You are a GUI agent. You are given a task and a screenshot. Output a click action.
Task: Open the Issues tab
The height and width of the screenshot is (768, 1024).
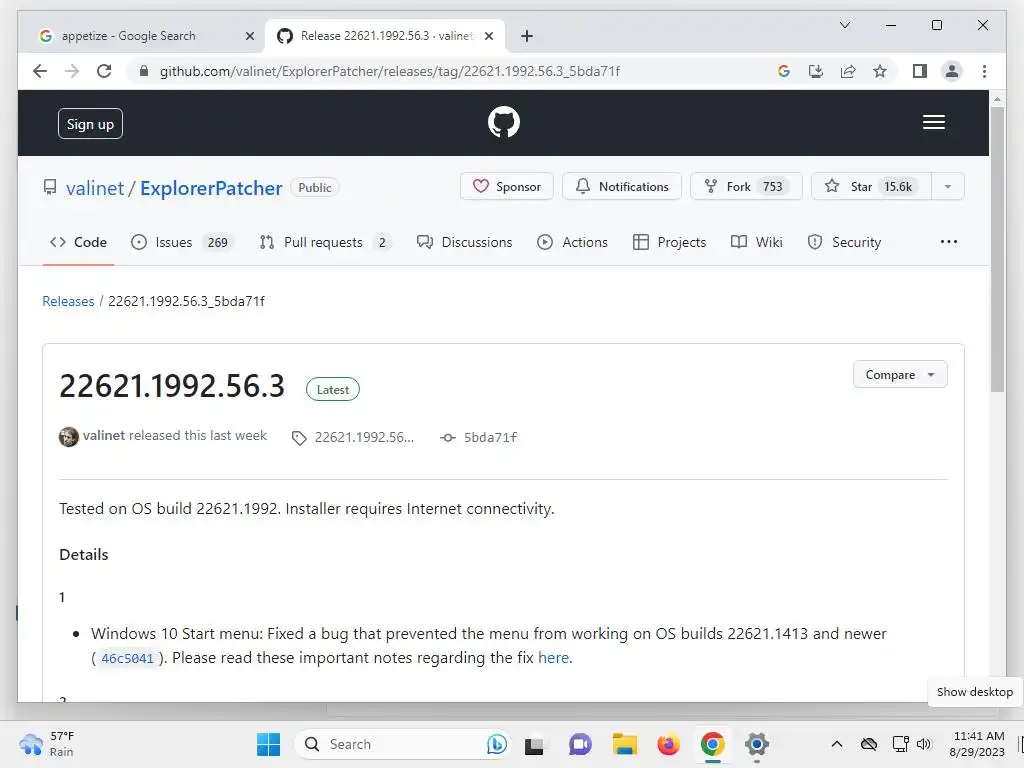point(182,242)
